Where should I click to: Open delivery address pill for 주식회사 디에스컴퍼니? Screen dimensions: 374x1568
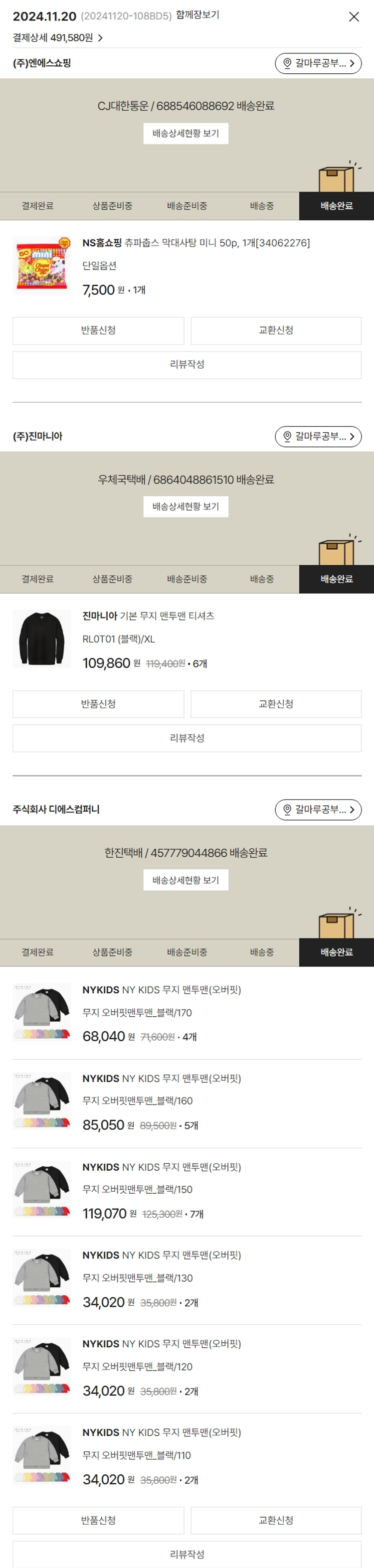[x=318, y=809]
